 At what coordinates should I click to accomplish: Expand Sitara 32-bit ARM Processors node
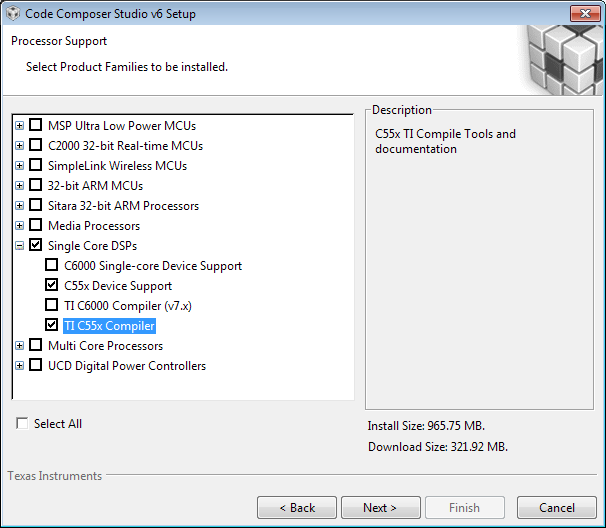click(19, 206)
